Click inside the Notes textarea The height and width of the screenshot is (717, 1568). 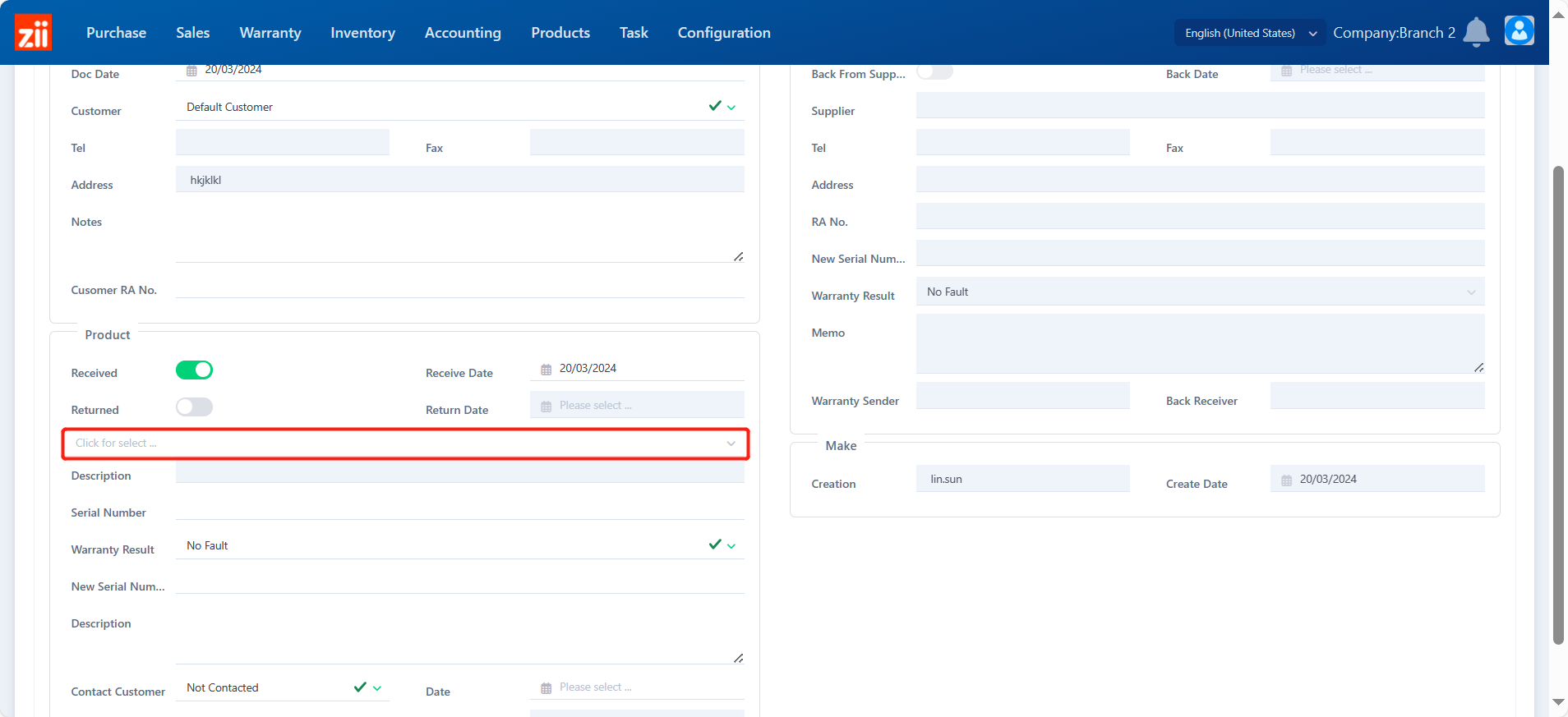click(x=460, y=233)
